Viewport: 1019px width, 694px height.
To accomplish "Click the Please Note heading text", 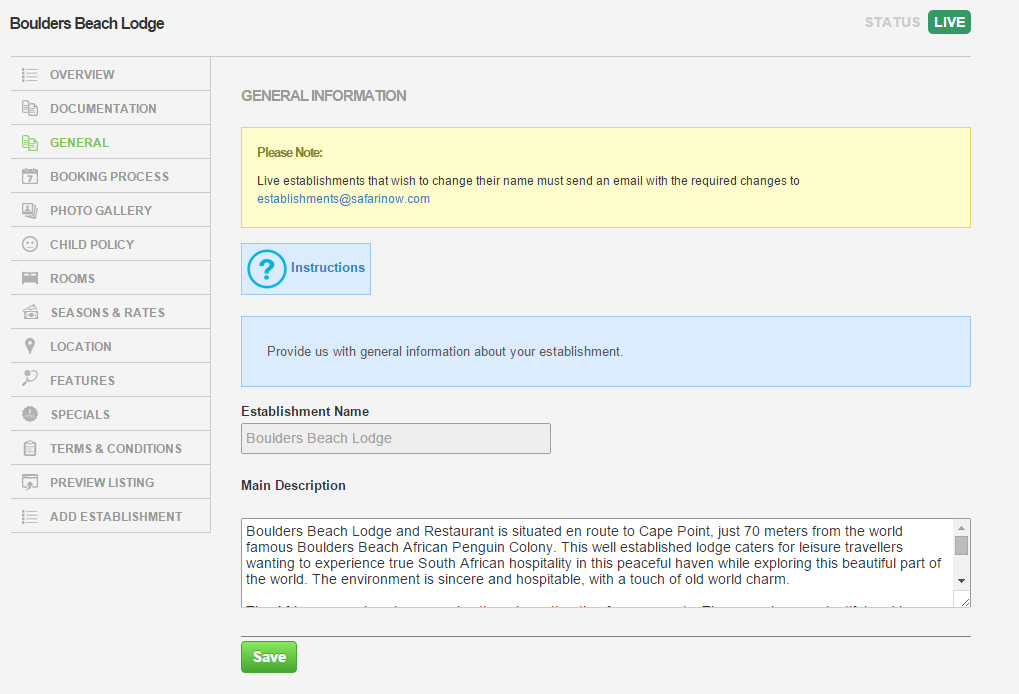I will 290,153.
